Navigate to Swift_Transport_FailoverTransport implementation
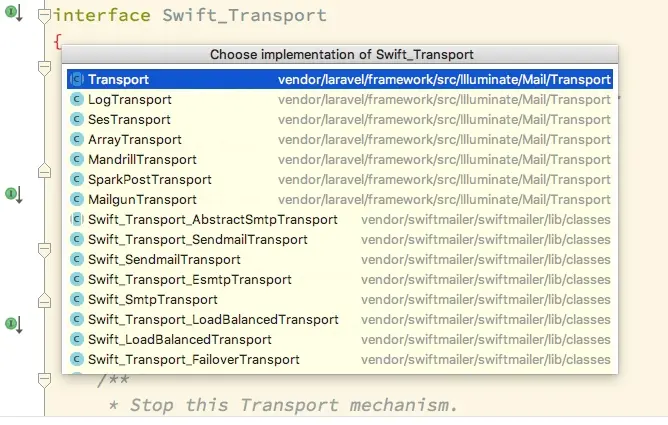 click(x=340, y=360)
